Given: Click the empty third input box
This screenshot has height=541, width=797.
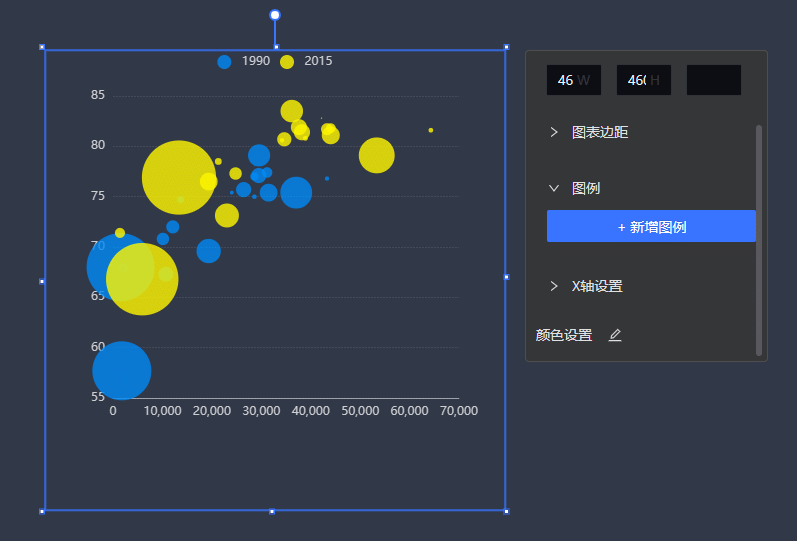Looking at the screenshot, I should click(713, 80).
